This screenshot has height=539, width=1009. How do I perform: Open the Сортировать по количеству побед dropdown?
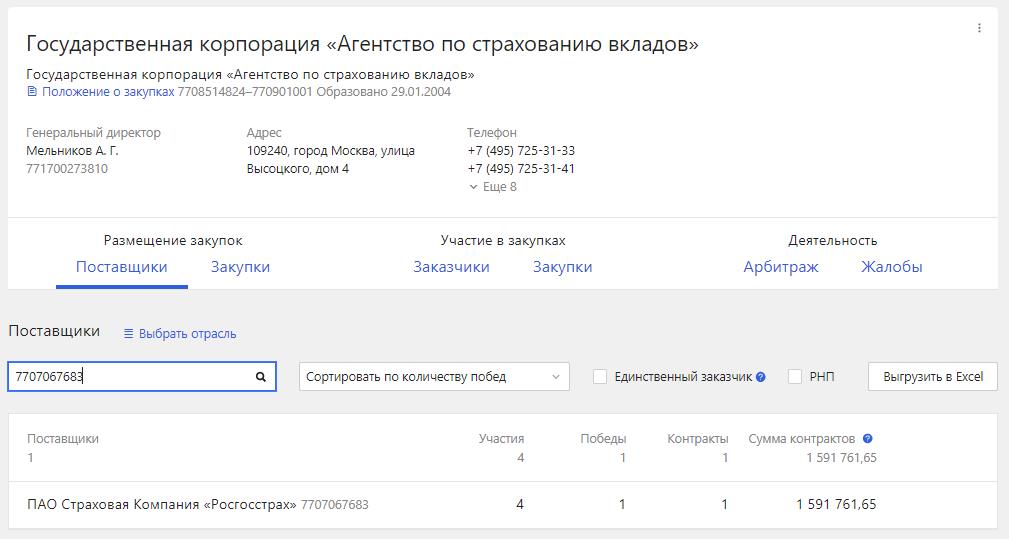(434, 377)
